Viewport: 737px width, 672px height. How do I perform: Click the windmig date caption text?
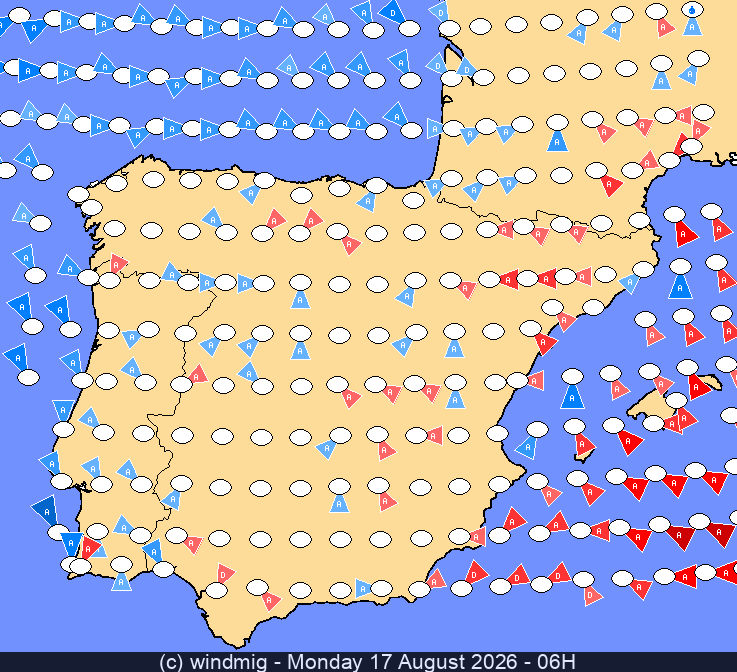(x=368, y=662)
